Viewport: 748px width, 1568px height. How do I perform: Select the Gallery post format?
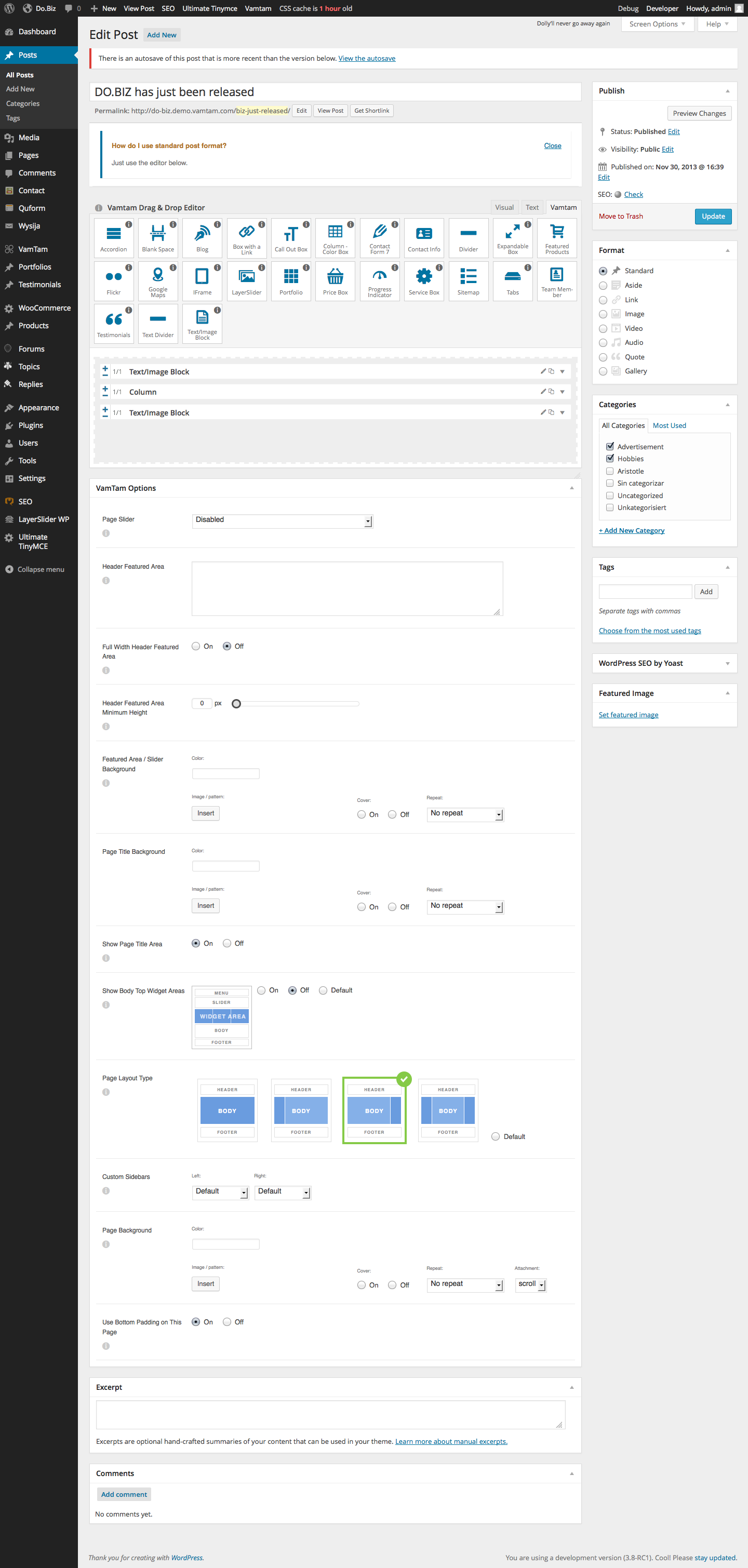point(603,371)
